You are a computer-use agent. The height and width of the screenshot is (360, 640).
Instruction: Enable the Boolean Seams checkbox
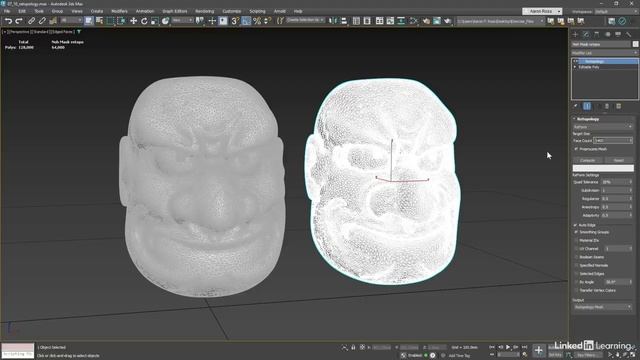click(x=577, y=257)
